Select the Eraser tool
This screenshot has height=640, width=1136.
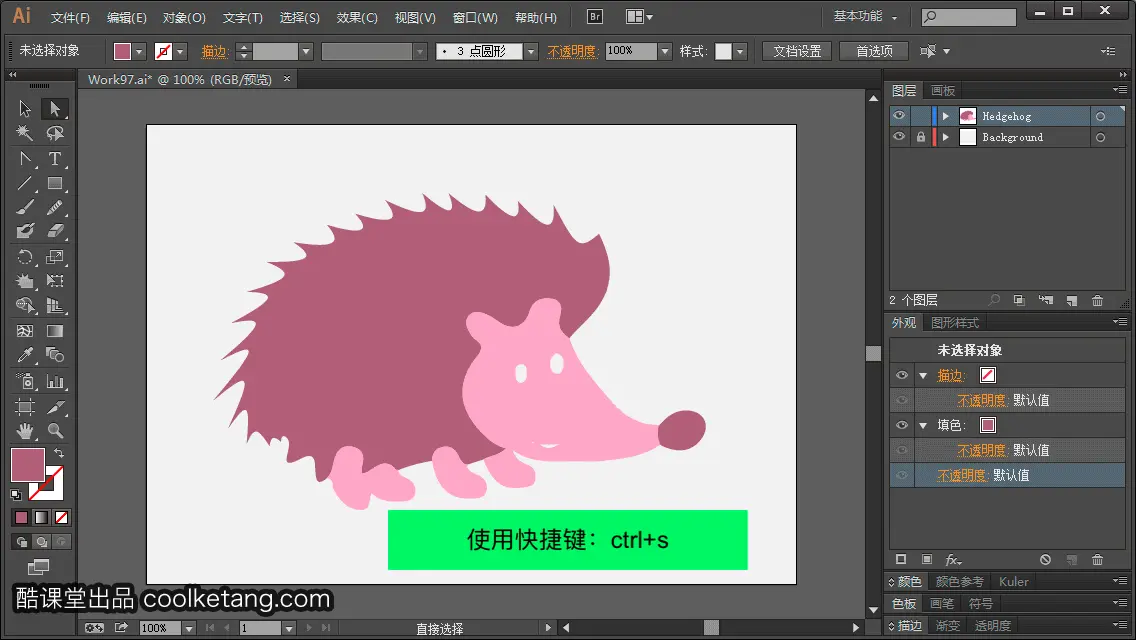click(54, 231)
